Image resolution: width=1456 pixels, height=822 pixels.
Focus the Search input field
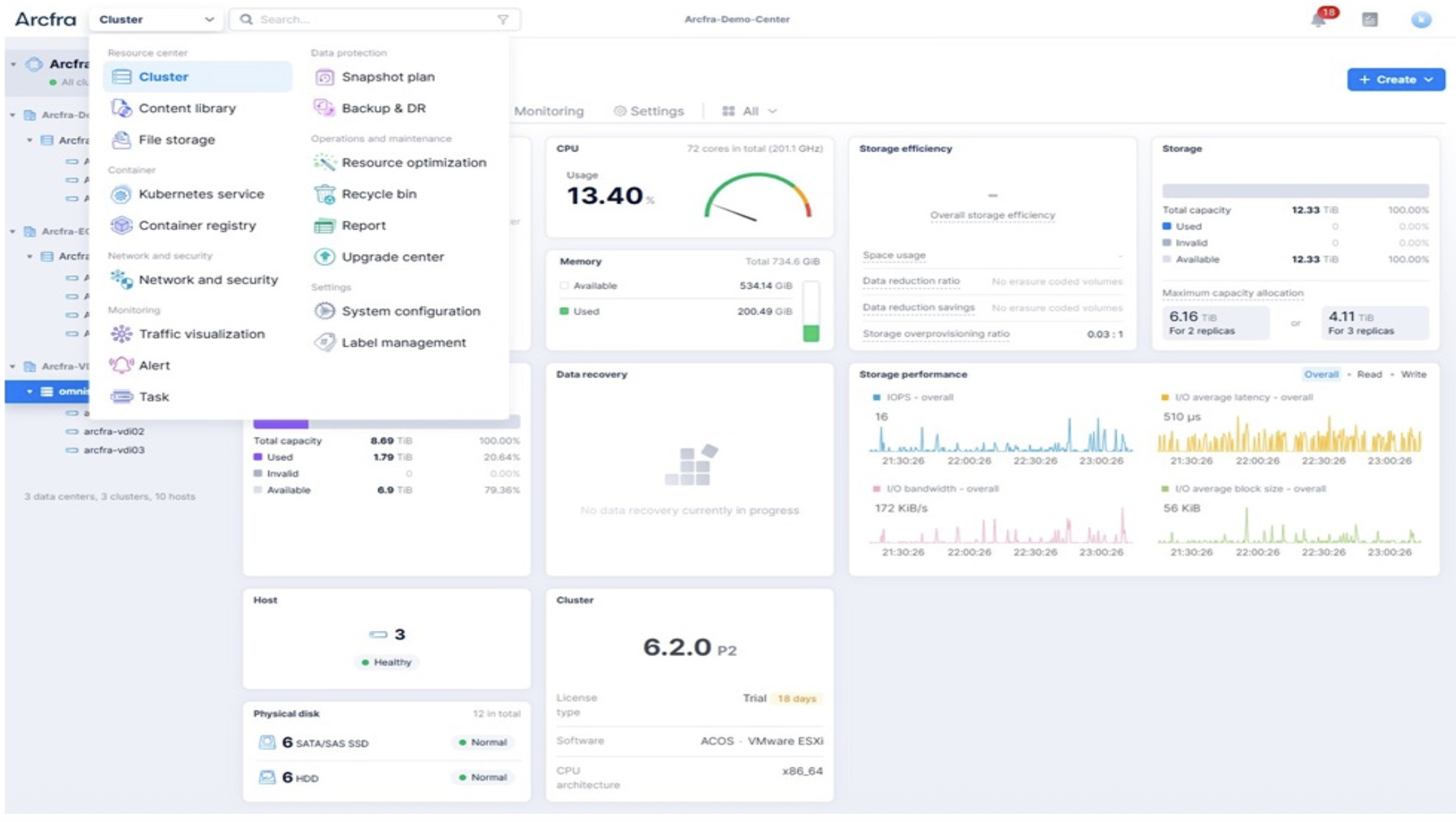tap(374, 20)
